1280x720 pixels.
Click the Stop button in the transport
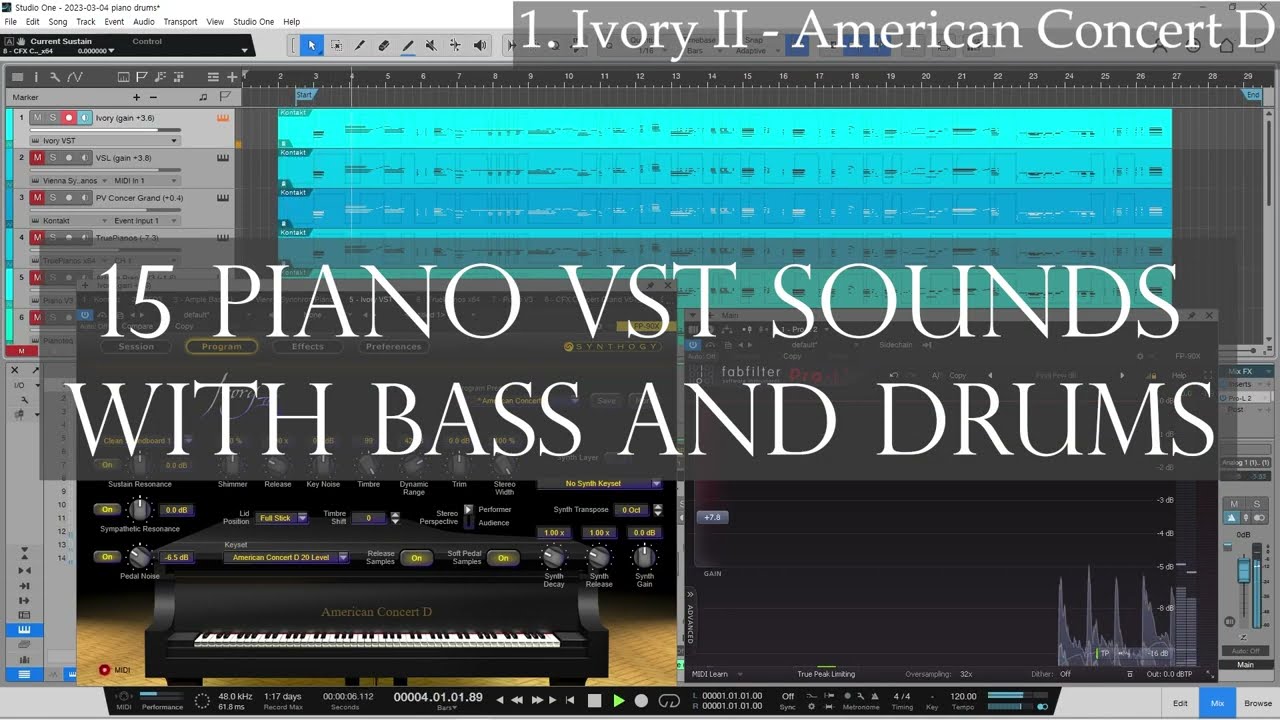click(594, 701)
